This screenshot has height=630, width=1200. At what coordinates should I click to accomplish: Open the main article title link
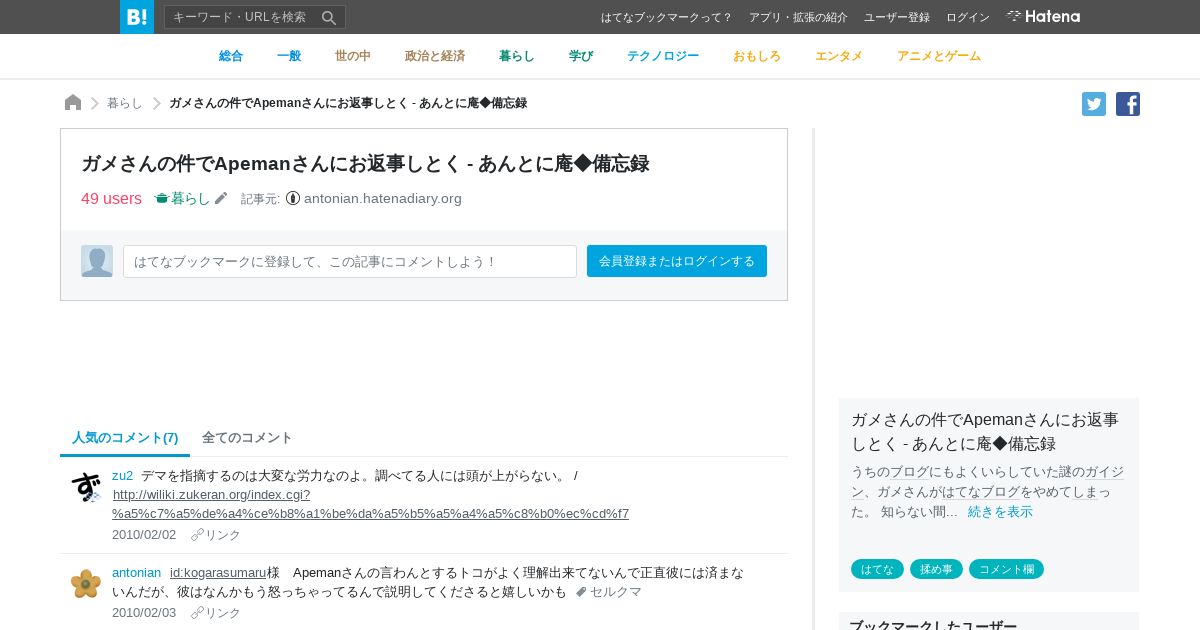coord(365,164)
